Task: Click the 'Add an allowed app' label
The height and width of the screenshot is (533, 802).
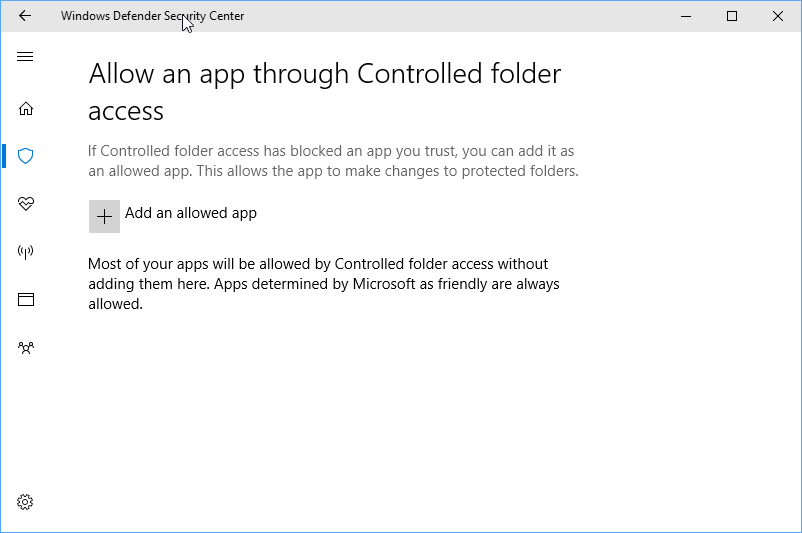Action: click(191, 213)
